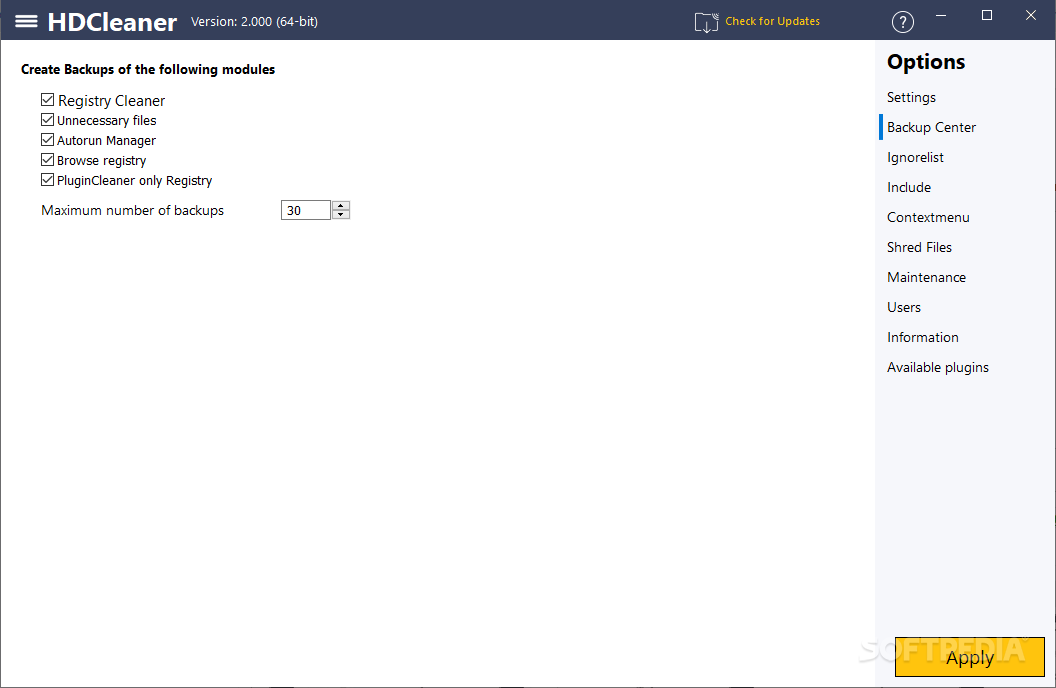Toggle PluginCleaner only Registry checkbox
This screenshot has width=1056, height=688.
(47, 180)
